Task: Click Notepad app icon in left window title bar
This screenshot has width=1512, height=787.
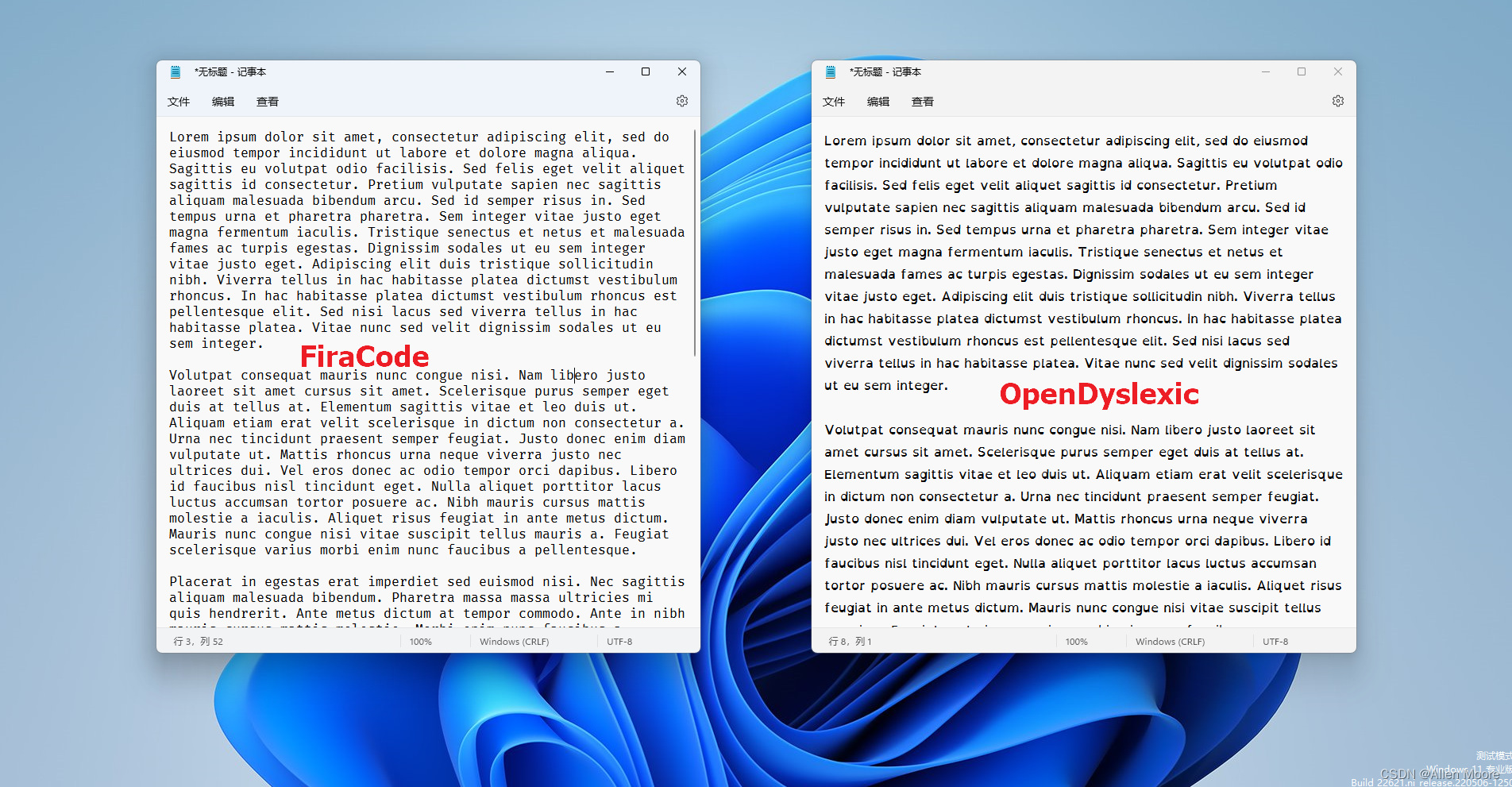Action: click(175, 71)
